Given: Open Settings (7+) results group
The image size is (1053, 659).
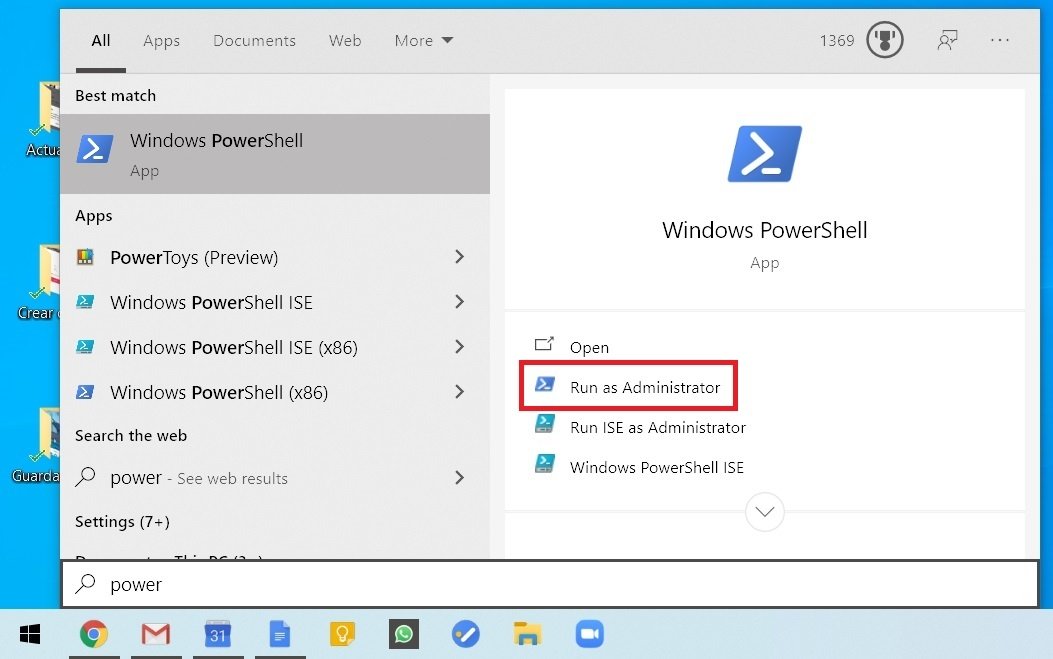Looking at the screenshot, I should click(122, 521).
